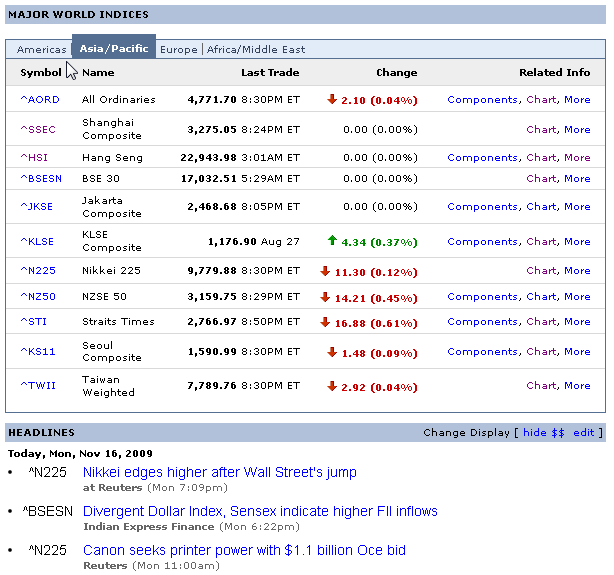Click More for Hang Seng
The height and width of the screenshot is (575, 614).
point(577,158)
